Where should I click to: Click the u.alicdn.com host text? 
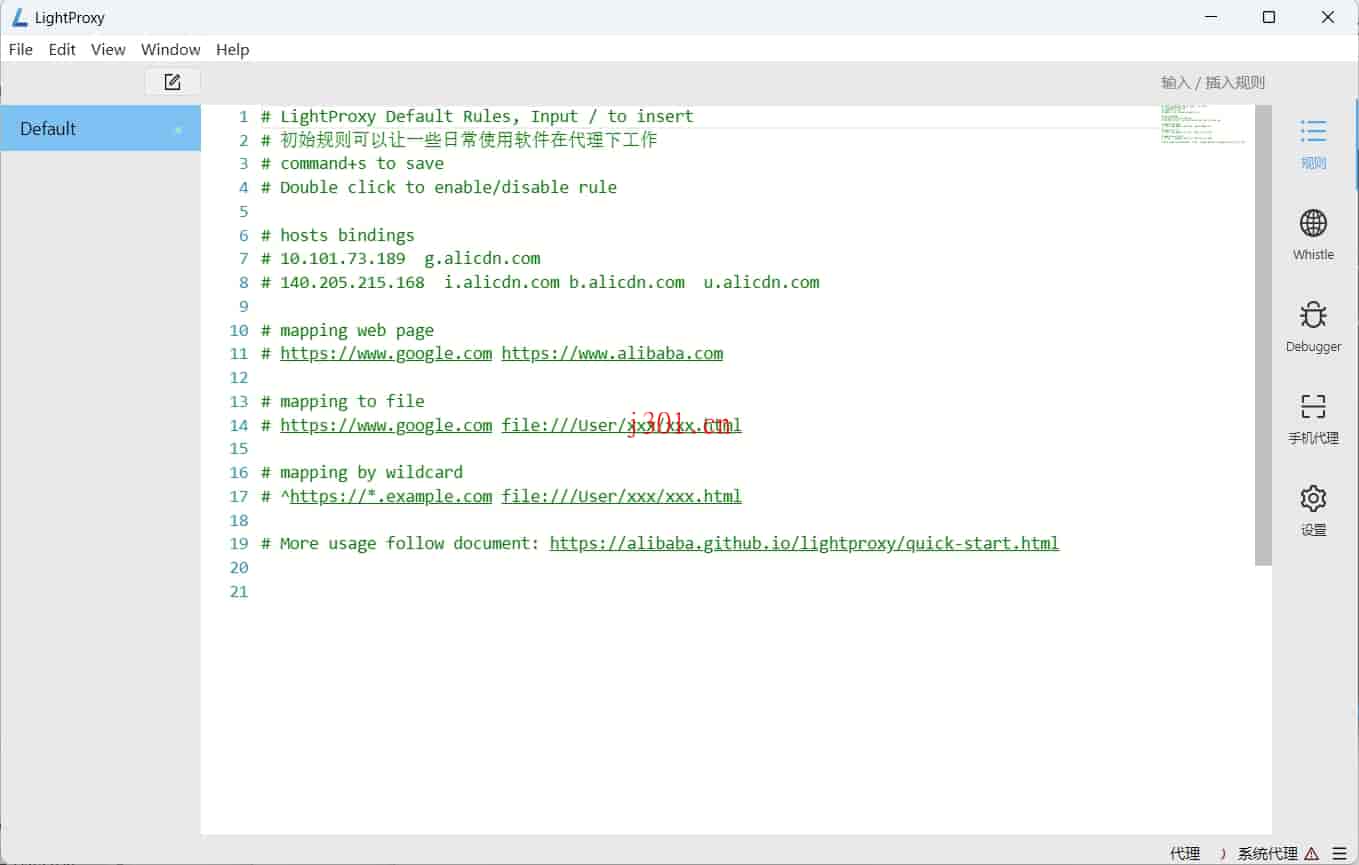[x=761, y=282]
